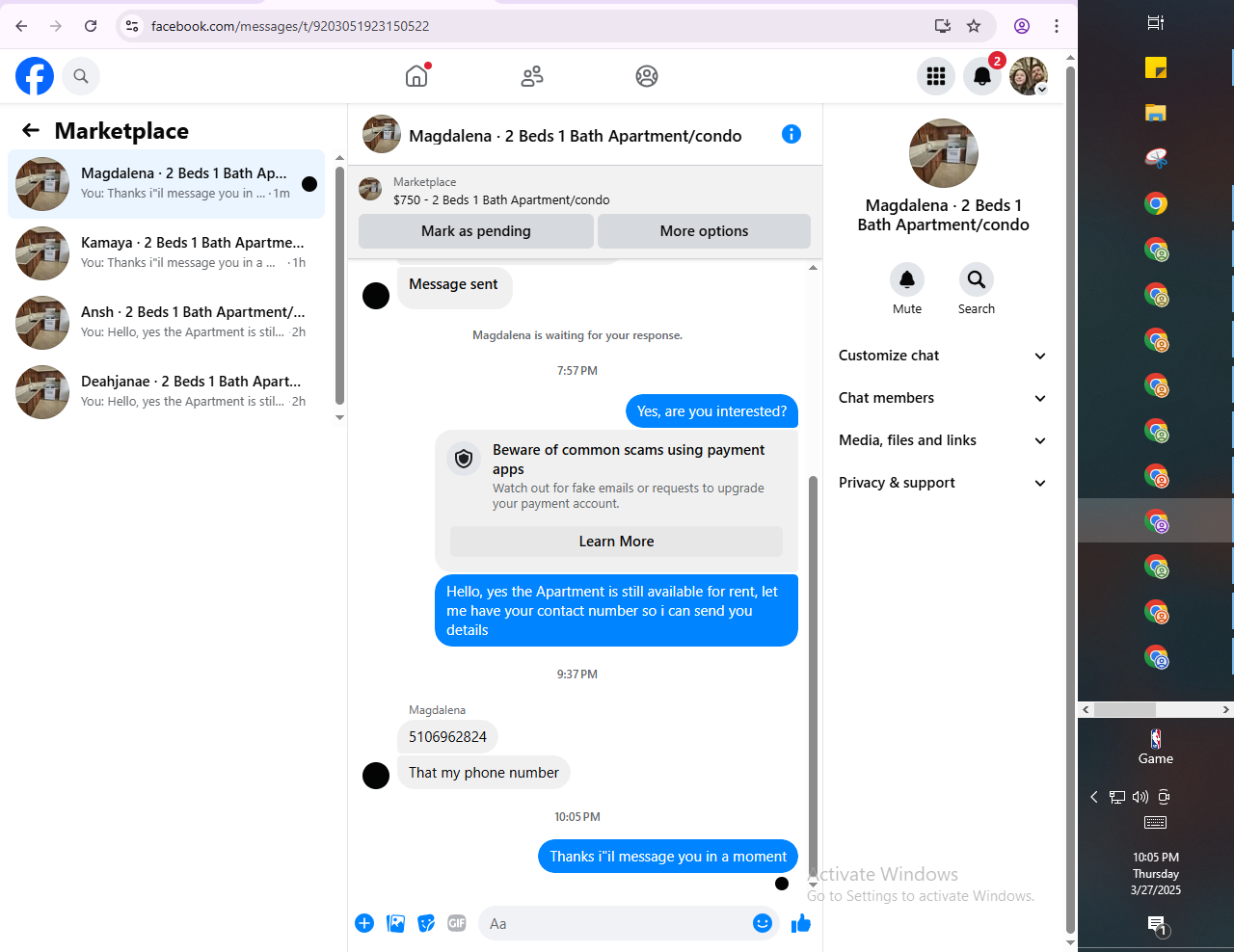The image size is (1234, 952).
Task: Click the browser back arrow
Action: [x=21, y=26]
